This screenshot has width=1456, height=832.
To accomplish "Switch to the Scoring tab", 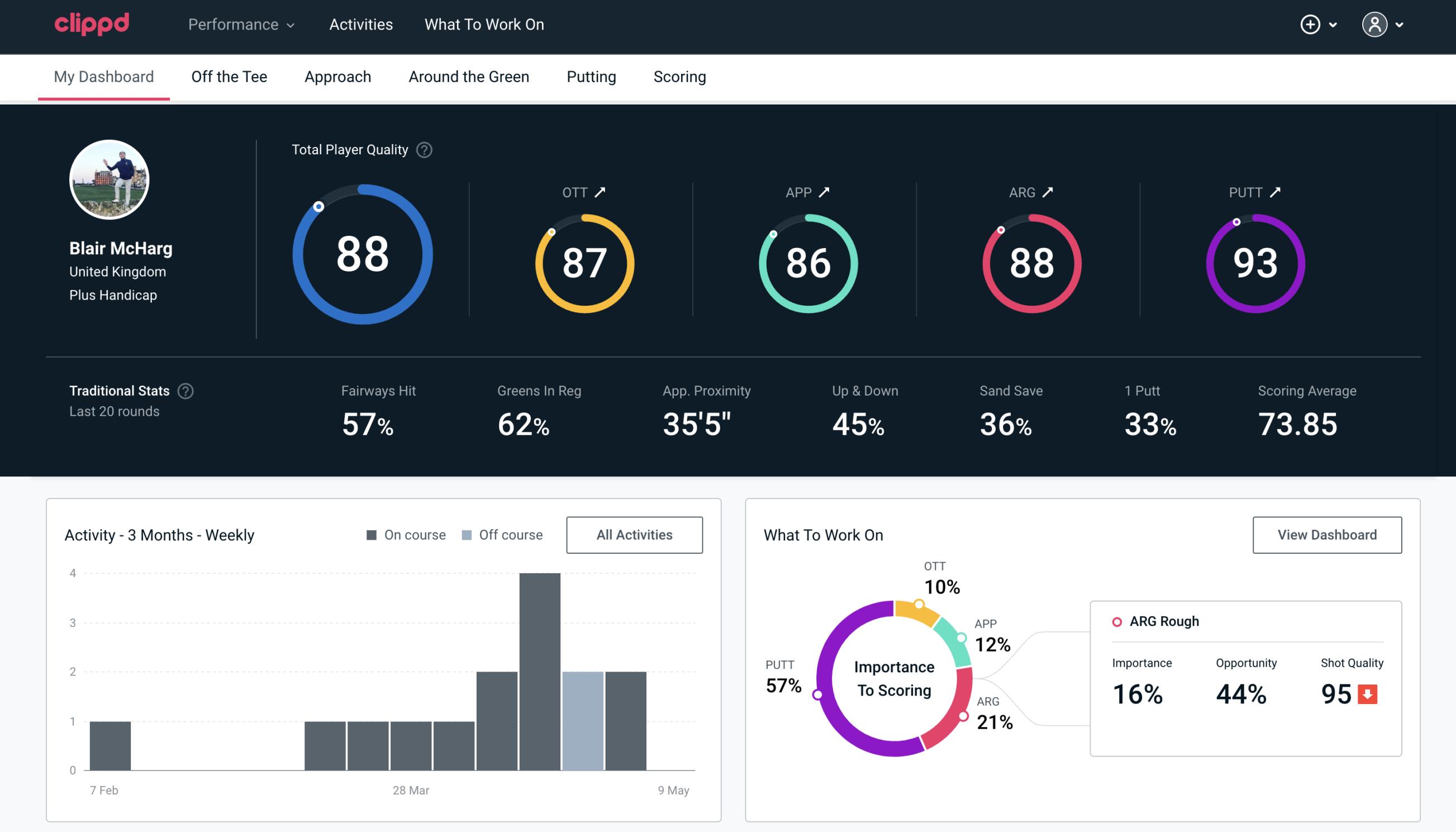I will [x=680, y=76].
